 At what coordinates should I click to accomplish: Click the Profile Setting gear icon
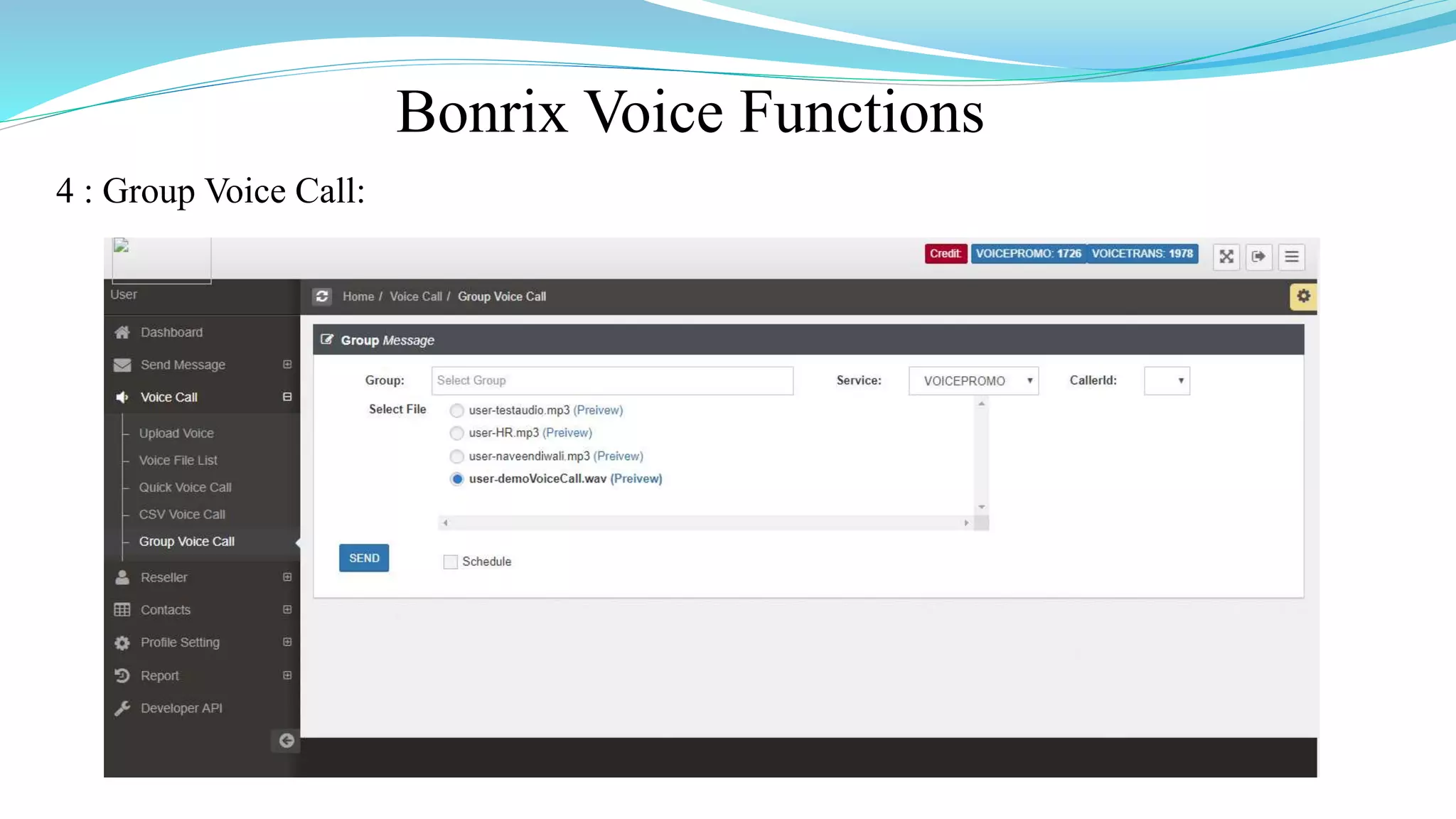122,643
